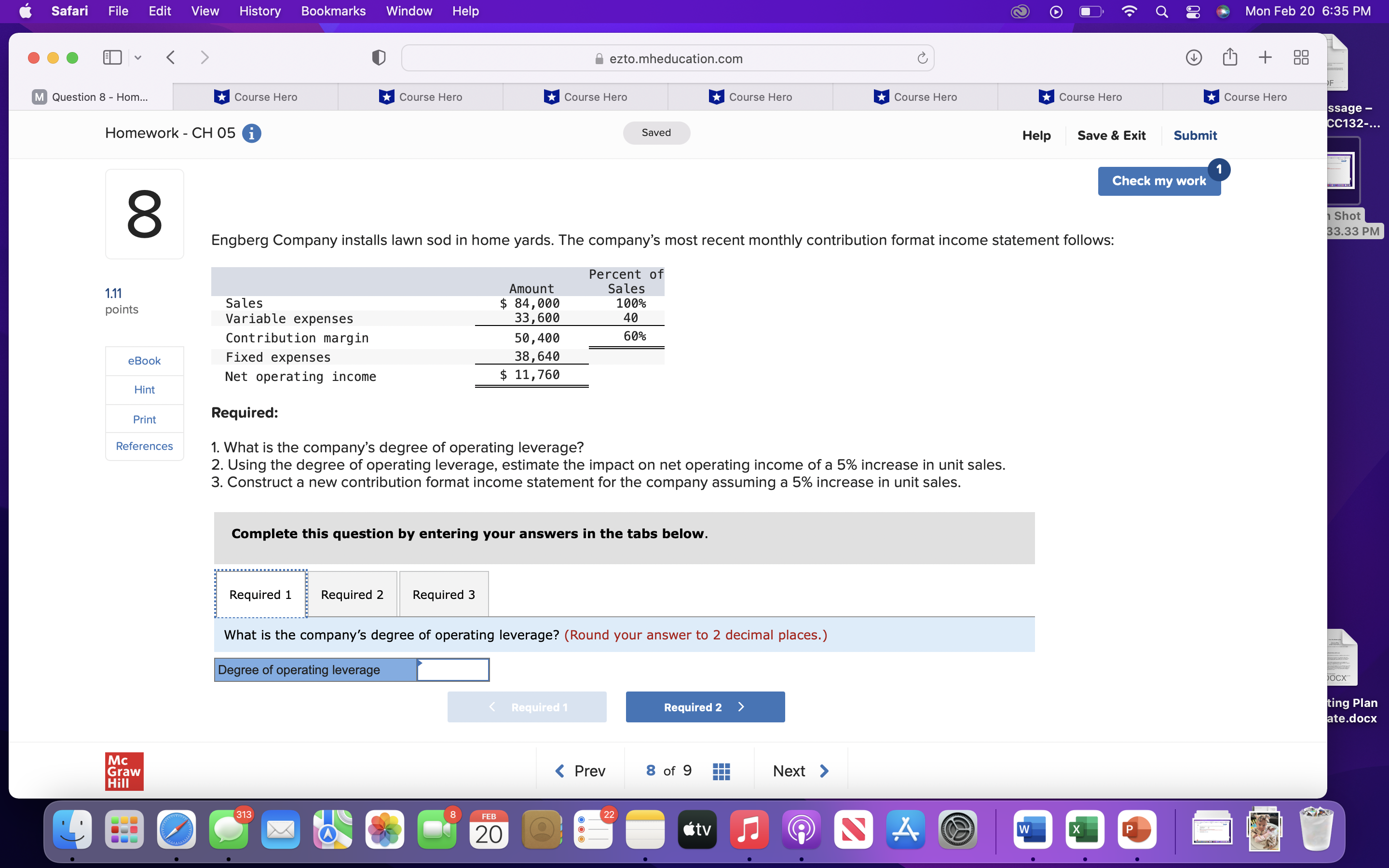The width and height of the screenshot is (1389, 868).
Task: Click the battery status indicator
Action: click(x=1090, y=11)
